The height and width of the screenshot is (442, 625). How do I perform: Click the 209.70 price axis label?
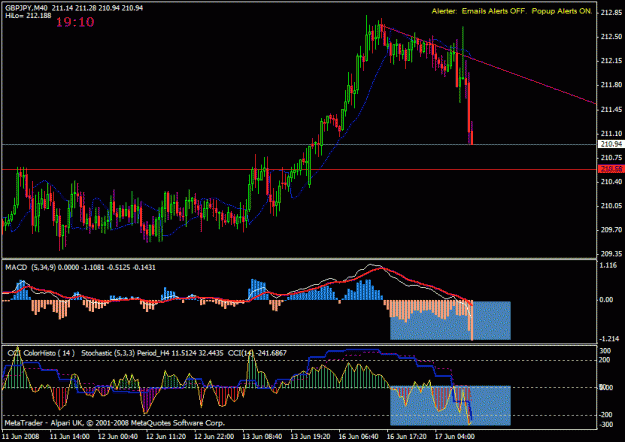(611, 230)
